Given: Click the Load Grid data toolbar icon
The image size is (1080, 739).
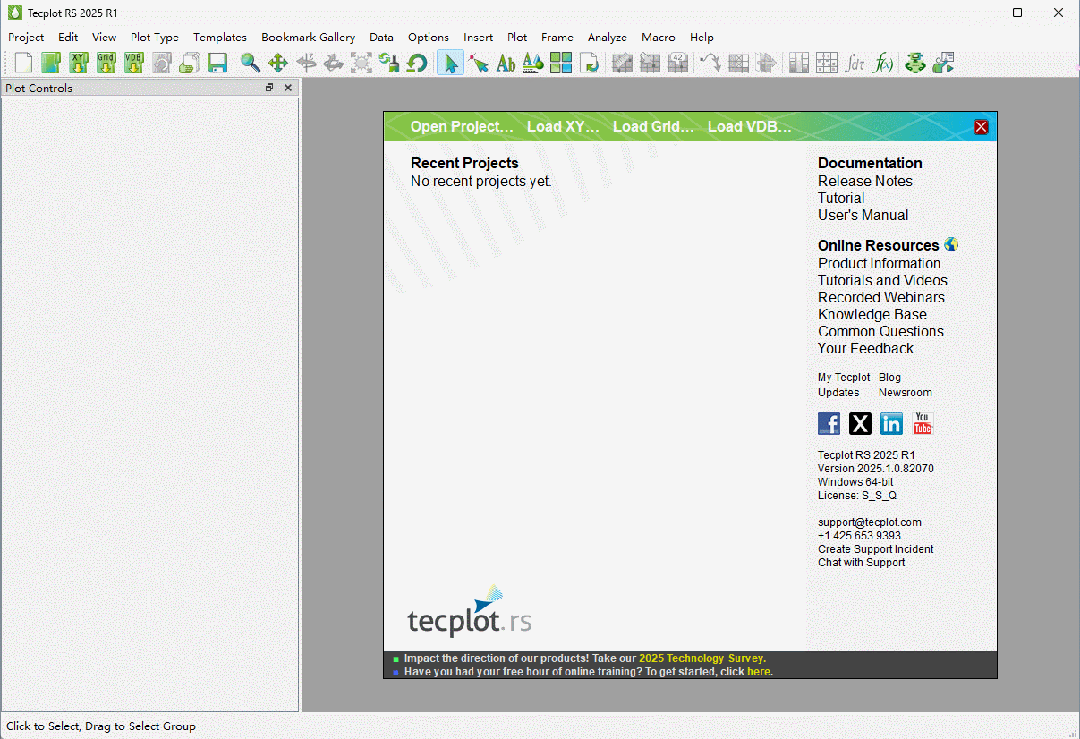Looking at the screenshot, I should (x=106, y=63).
